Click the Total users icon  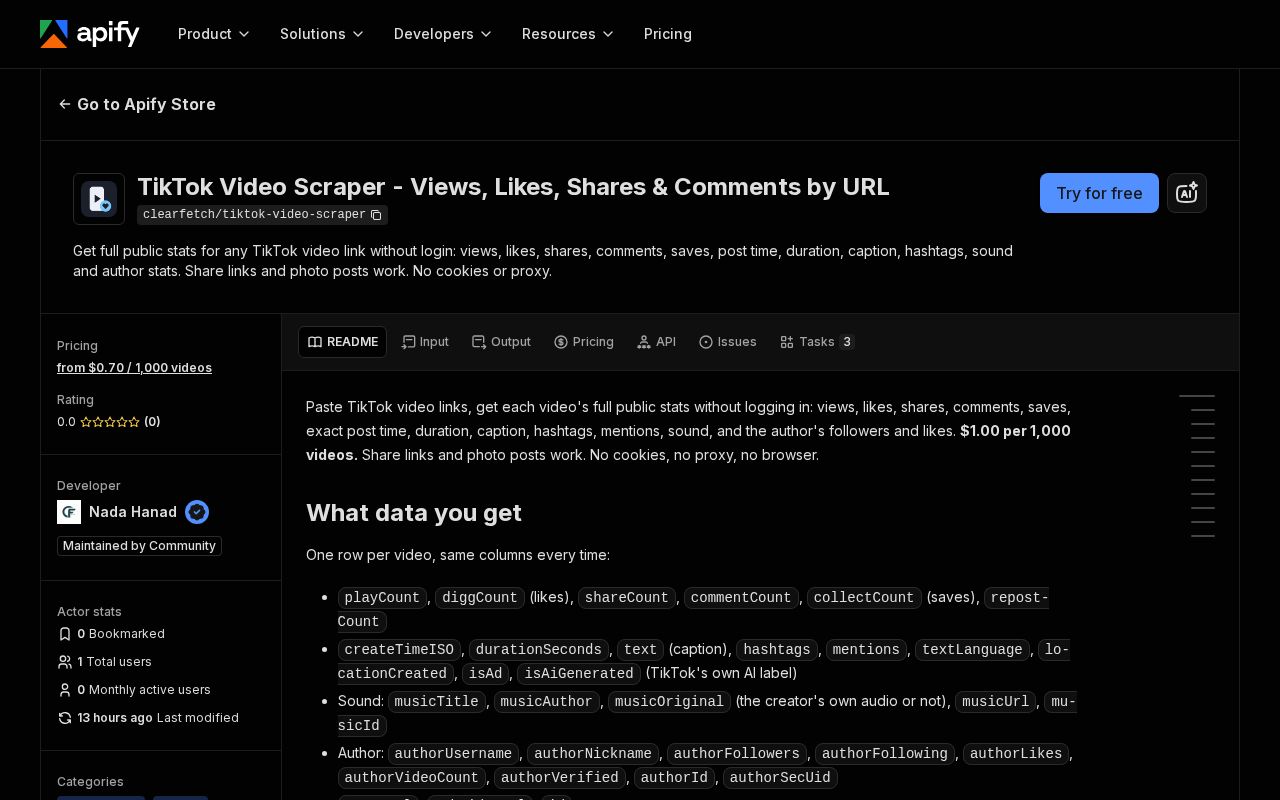65,662
